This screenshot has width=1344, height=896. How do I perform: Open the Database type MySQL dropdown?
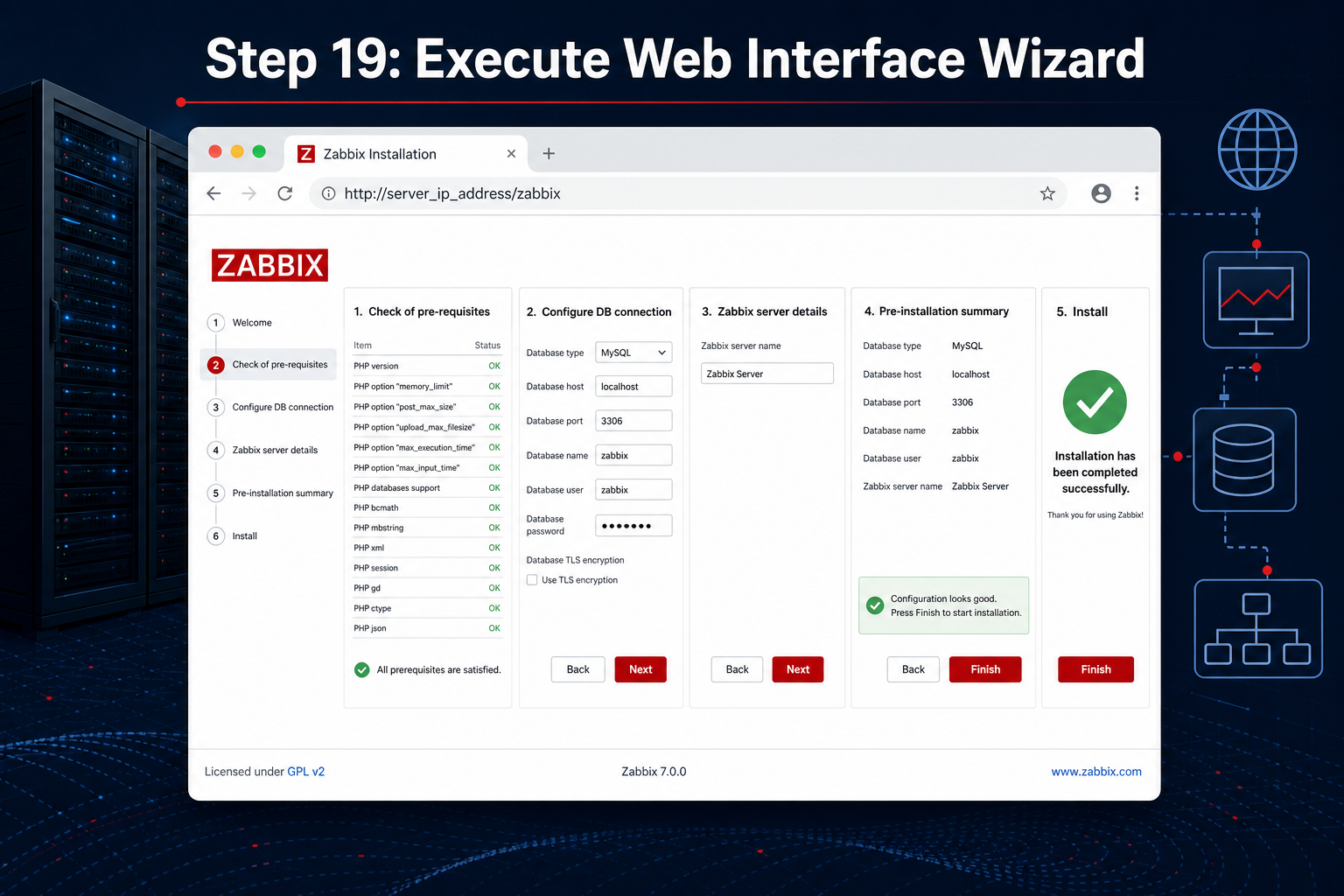pos(633,353)
